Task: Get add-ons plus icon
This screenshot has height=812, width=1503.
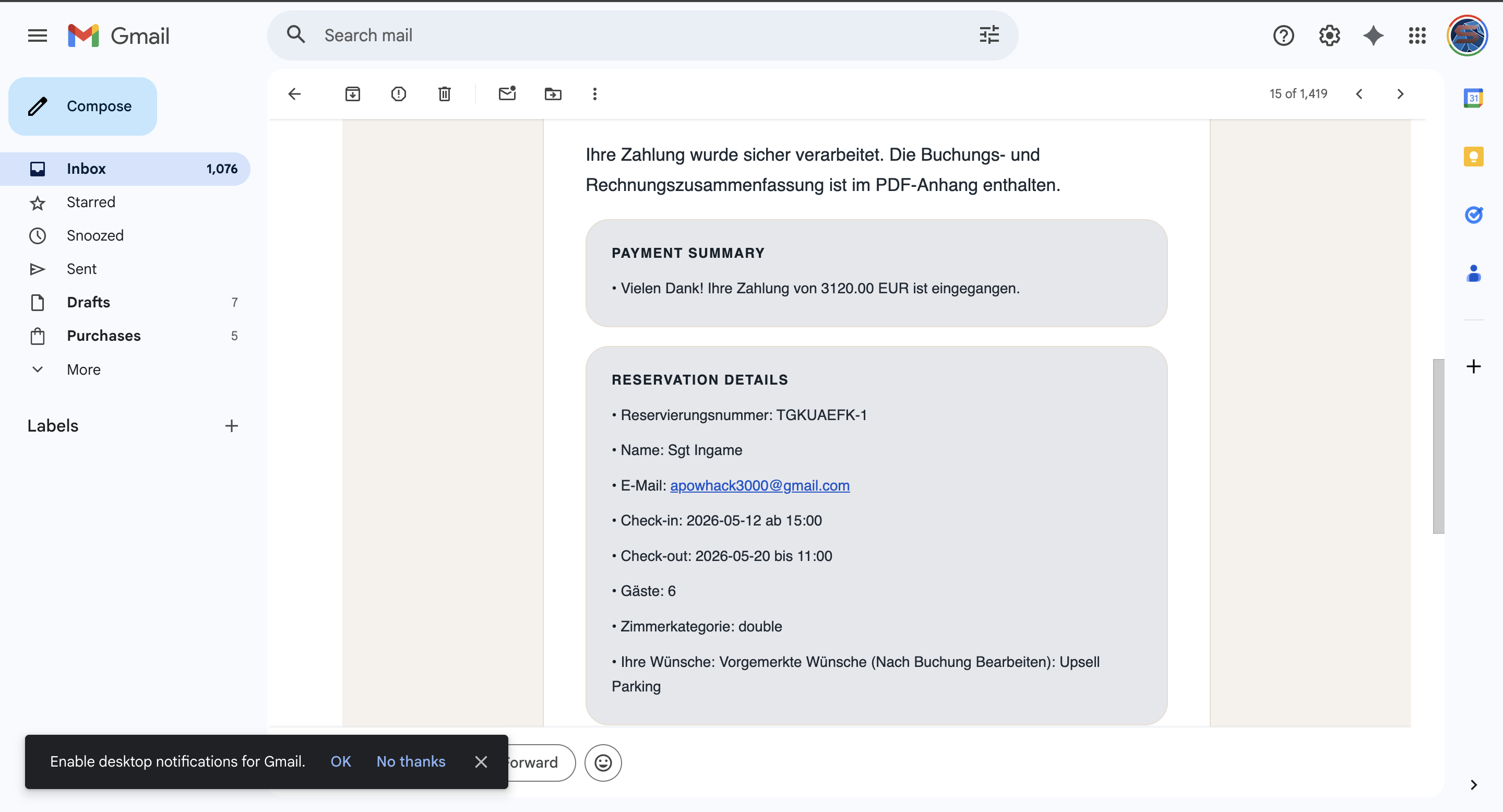Action: (x=1473, y=366)
